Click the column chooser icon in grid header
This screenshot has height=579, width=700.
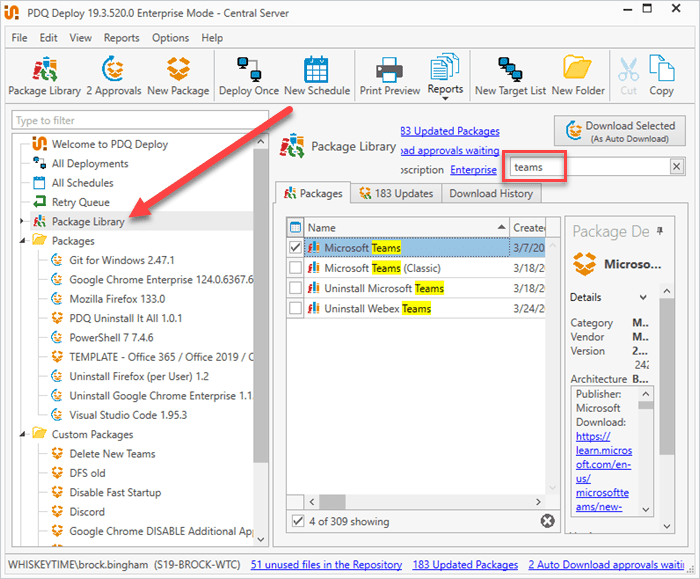click(295, 228)
